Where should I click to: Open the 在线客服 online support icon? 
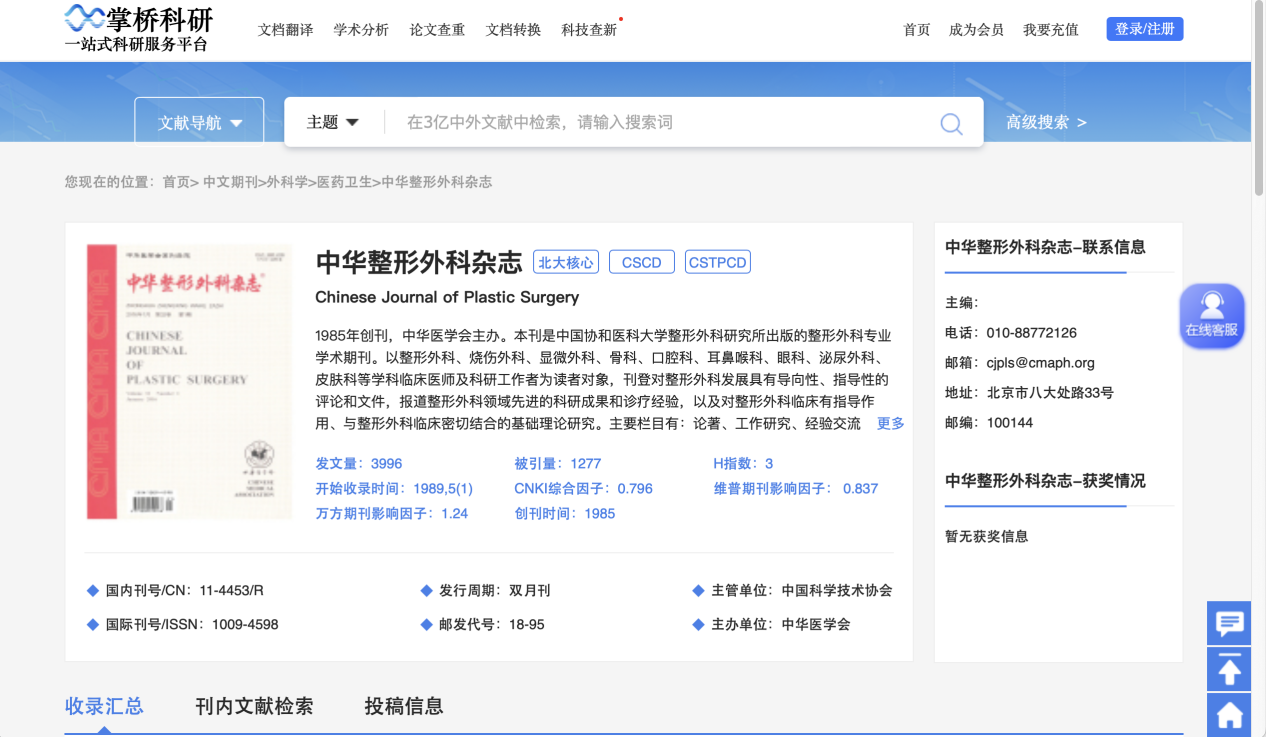[x=1212, y=317]
